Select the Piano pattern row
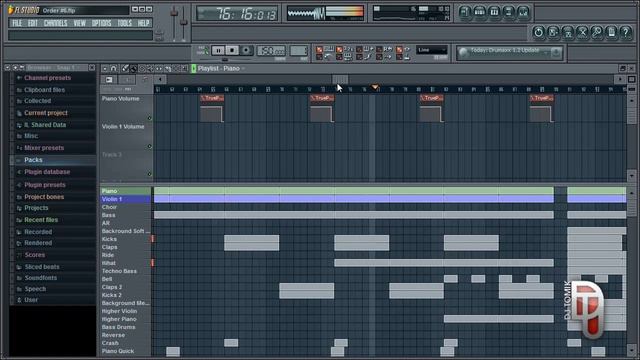The image size is (640, 360). click(125, 191)
